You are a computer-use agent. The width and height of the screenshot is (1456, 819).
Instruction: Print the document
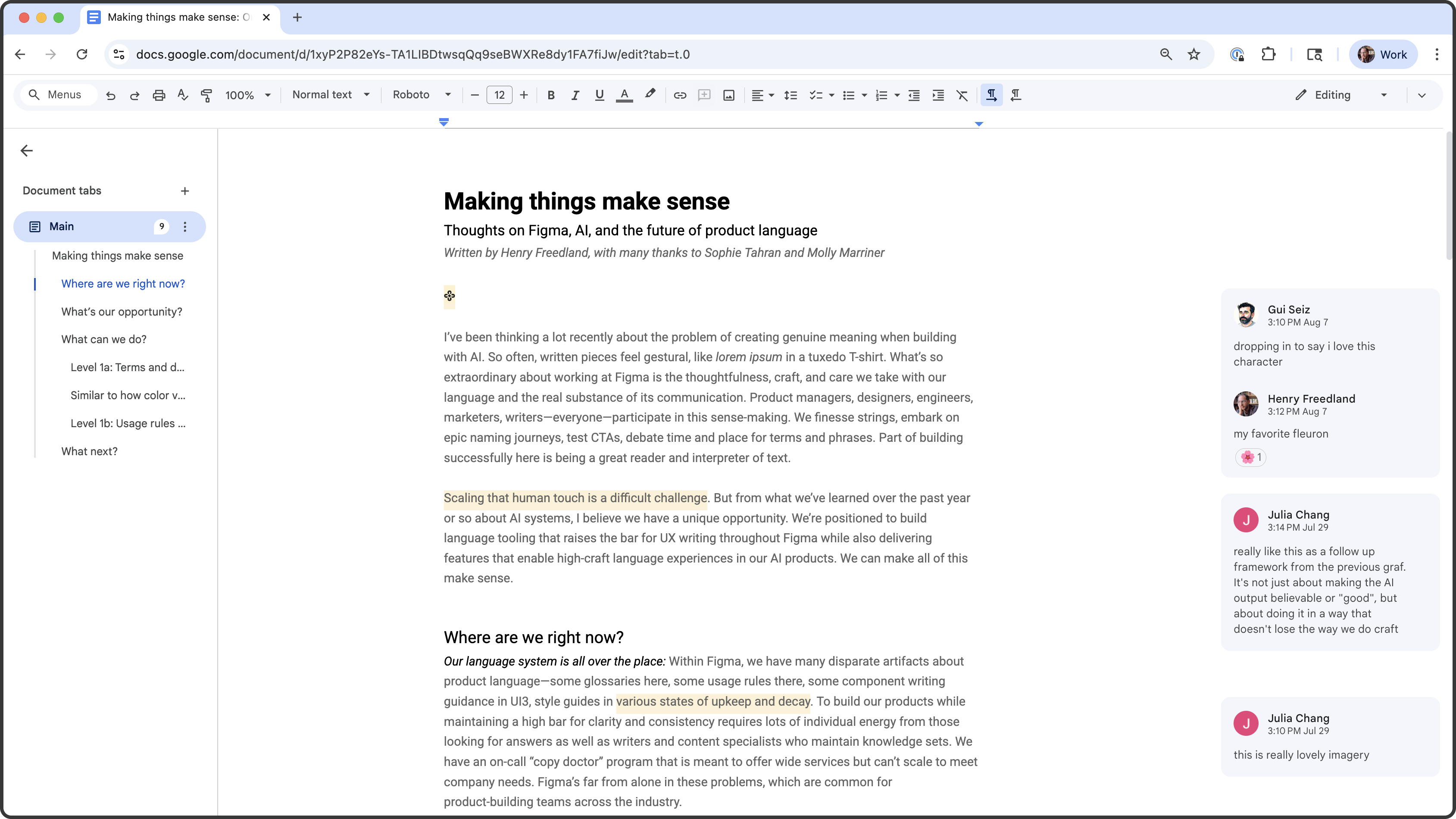(159, 95)
